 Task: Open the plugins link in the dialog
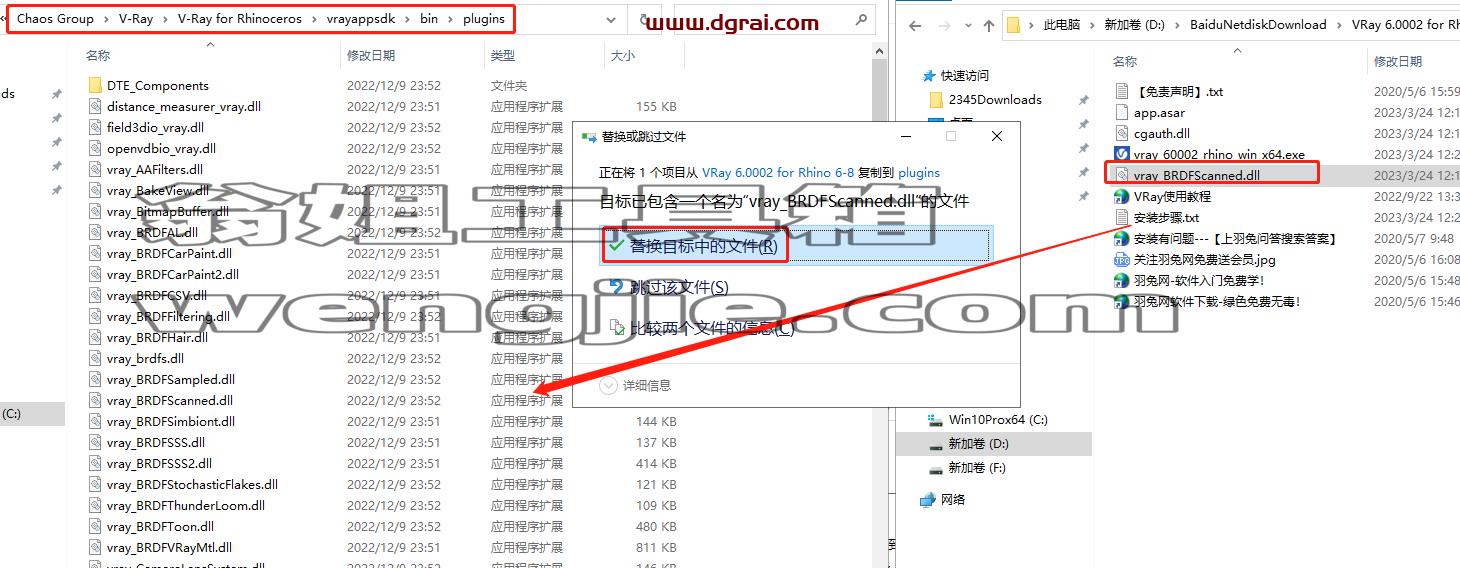(x=919, y=172)
